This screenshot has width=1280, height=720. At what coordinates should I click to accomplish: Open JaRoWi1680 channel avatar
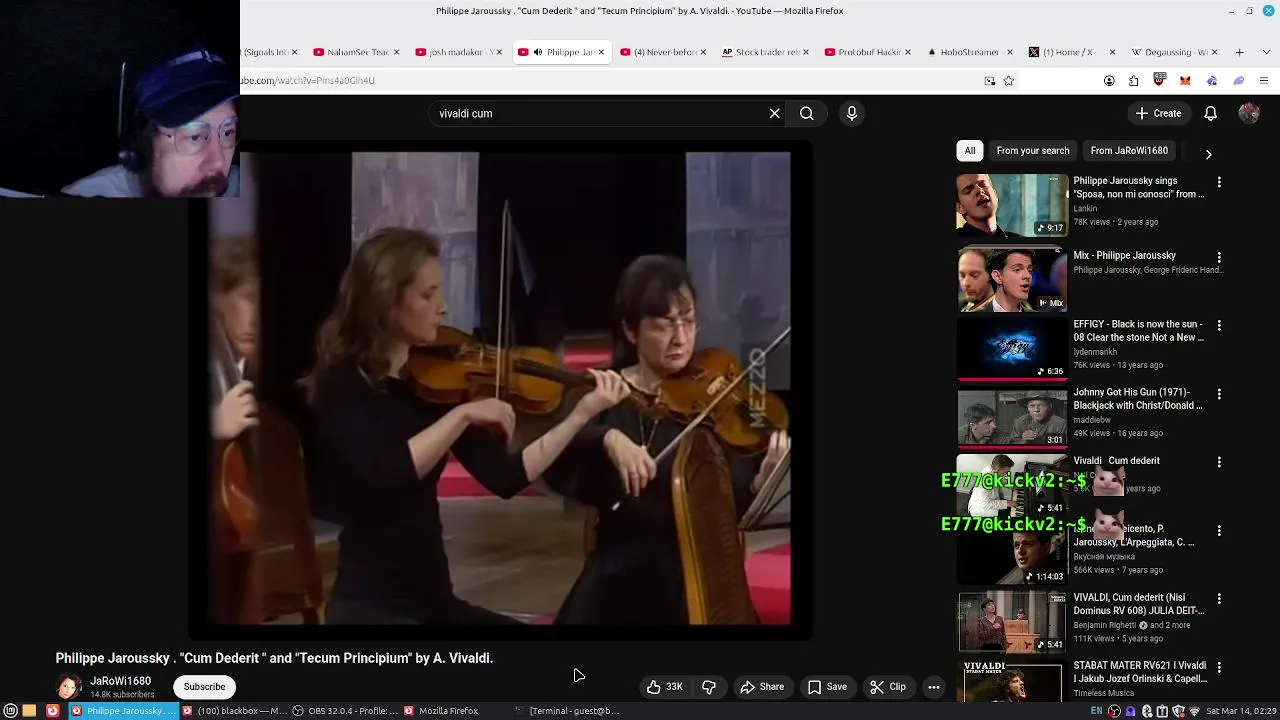click(69, 687)
